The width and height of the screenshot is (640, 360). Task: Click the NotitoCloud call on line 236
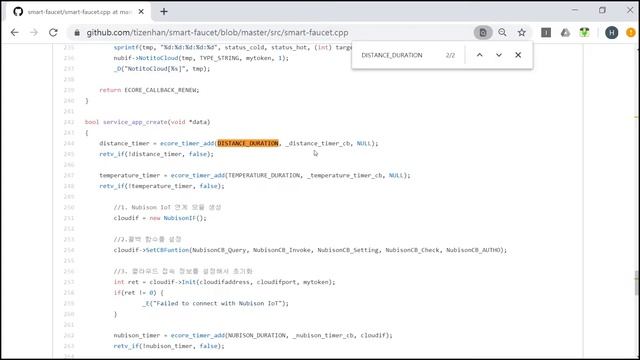[157, 58]
